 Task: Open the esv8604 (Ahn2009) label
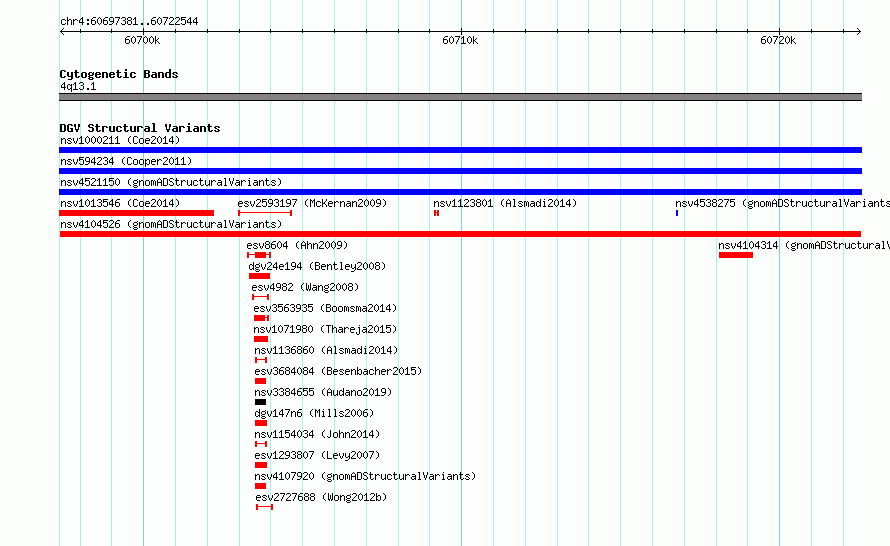pyautogui.click(x=297, y=245)
